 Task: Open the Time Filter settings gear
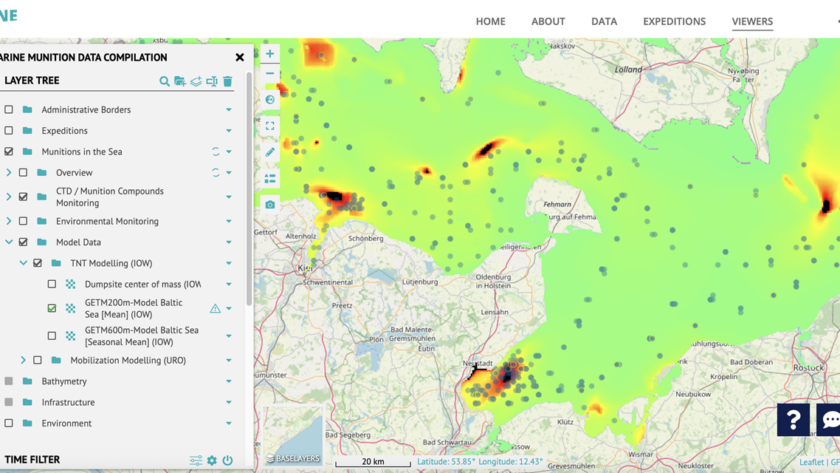[x=211, y=461]
